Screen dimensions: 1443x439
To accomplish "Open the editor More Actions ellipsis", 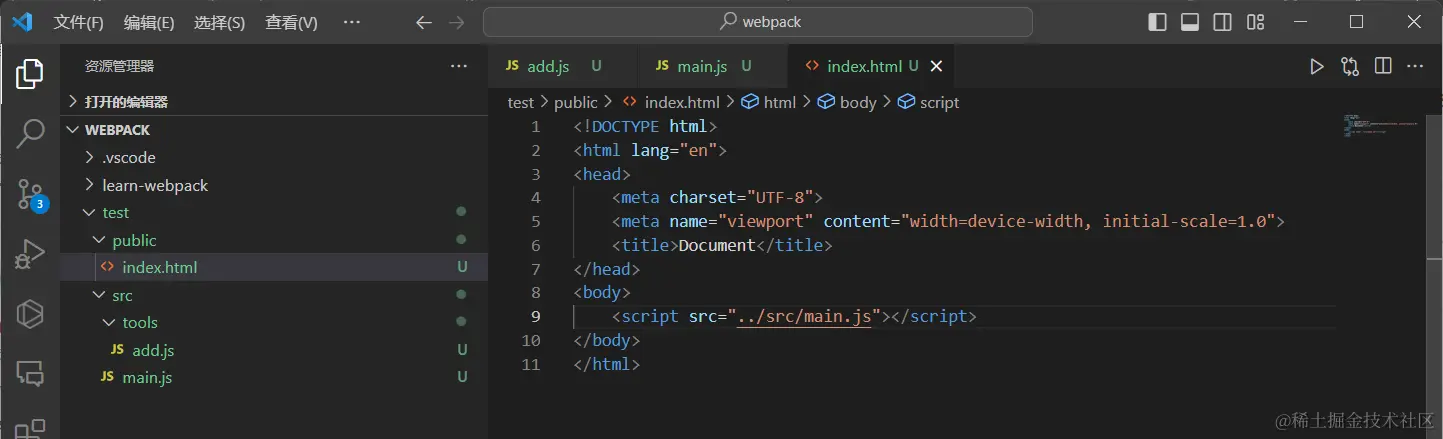I will click(1415, 66).
